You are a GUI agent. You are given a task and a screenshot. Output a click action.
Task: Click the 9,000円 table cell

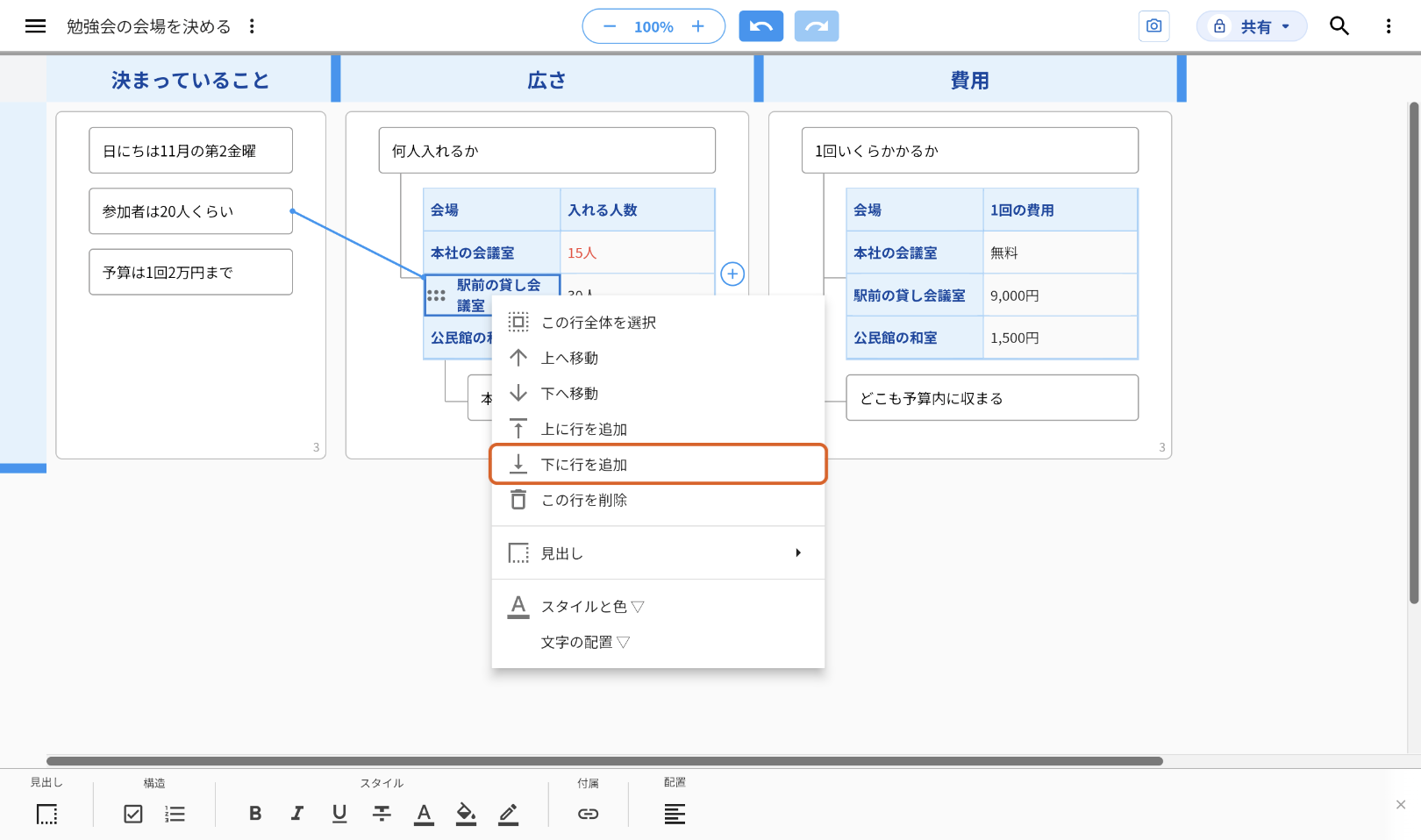point(1060,295)
